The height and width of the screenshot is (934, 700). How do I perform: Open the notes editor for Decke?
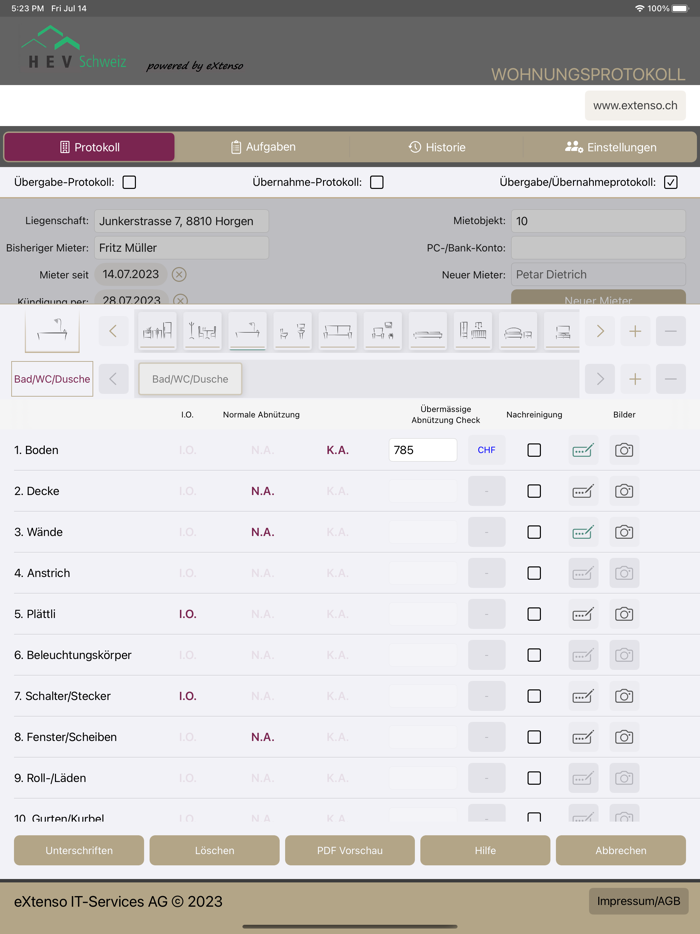[583, 491]
